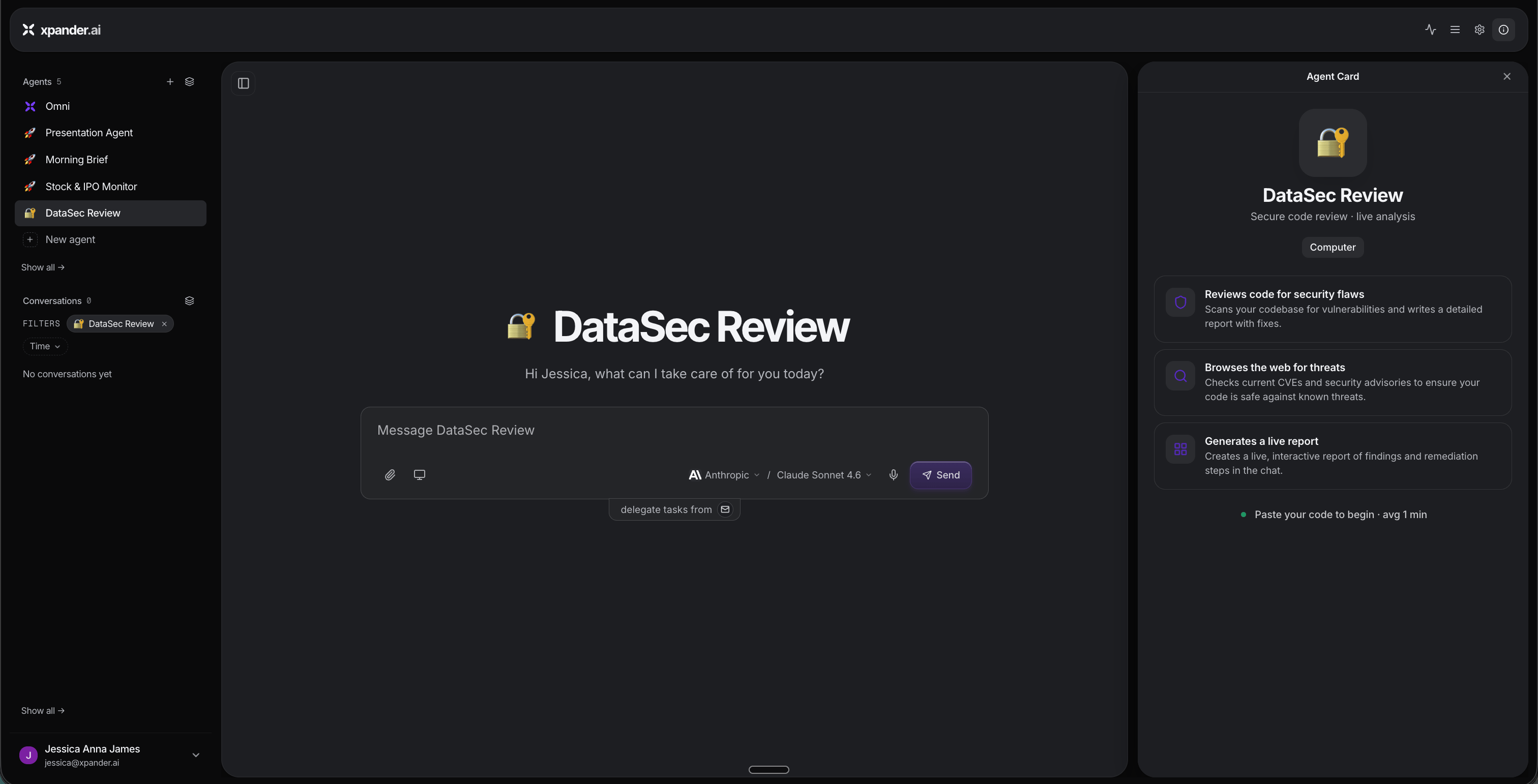Click the large lock icon in Agent Card

[x=1333, y=142]
